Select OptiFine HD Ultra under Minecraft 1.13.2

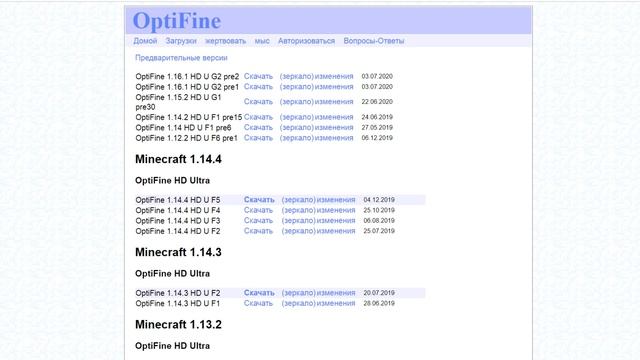172,346
